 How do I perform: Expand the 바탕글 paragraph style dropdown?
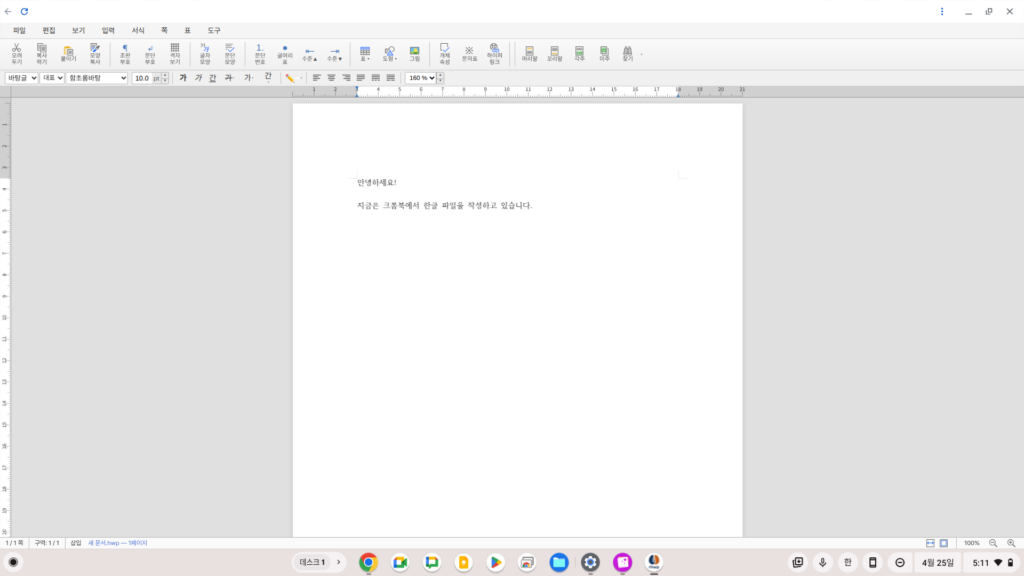(x=21, y=78)
